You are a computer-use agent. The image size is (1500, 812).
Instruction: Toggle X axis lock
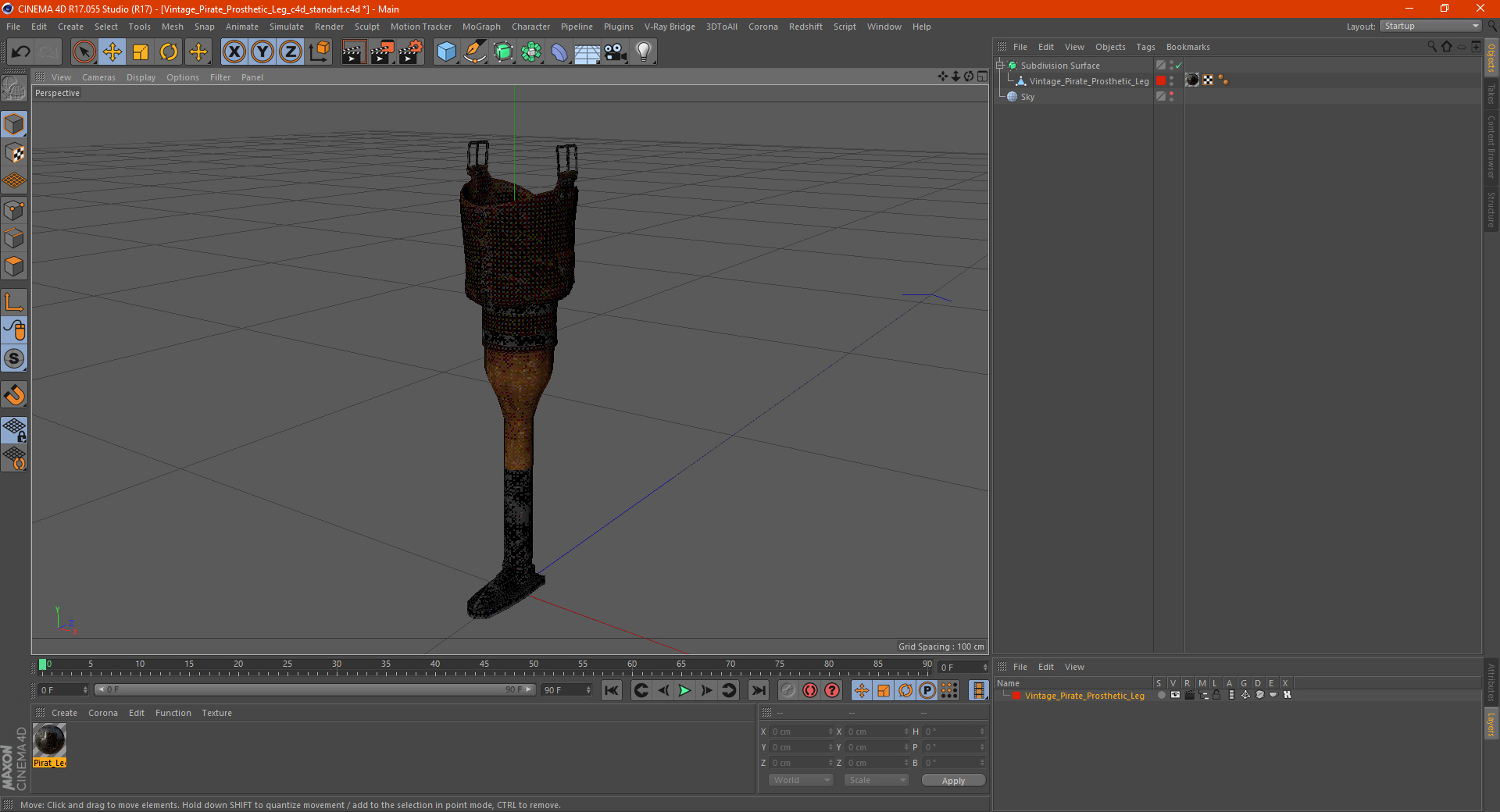(234, 52)
